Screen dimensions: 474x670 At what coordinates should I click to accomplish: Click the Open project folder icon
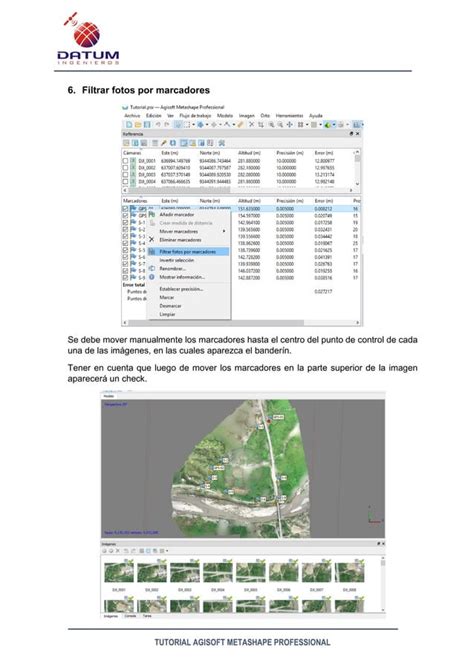(138, 124)
